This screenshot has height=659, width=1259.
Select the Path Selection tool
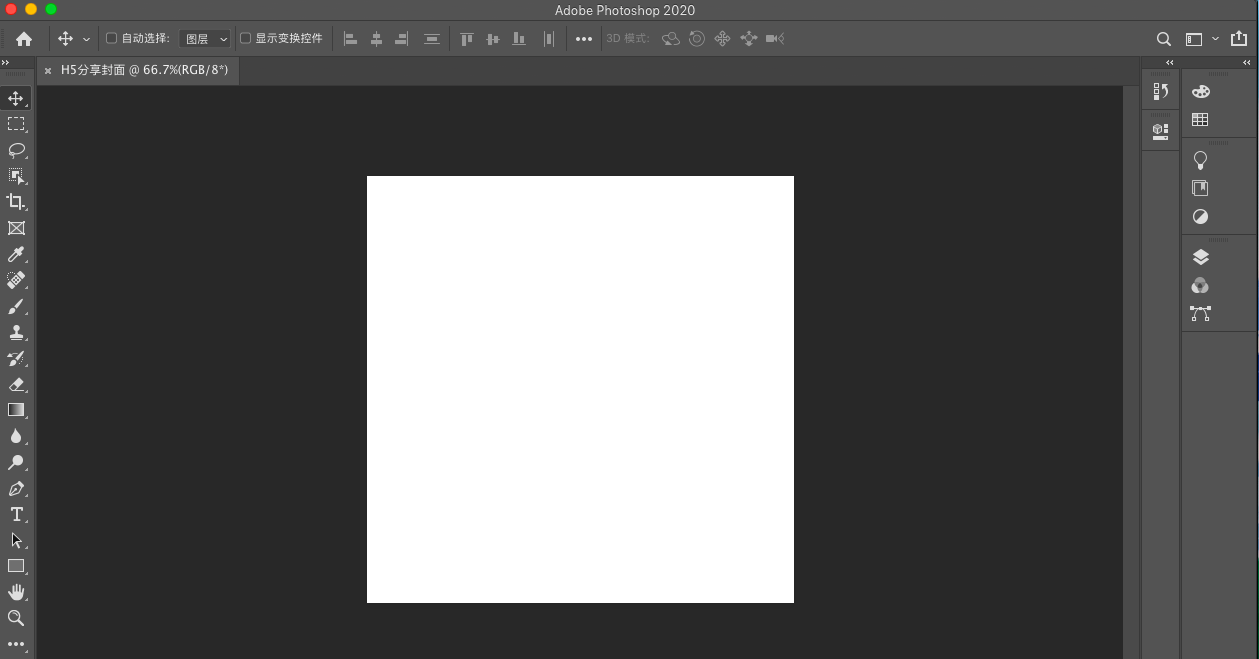pos(16,540)
